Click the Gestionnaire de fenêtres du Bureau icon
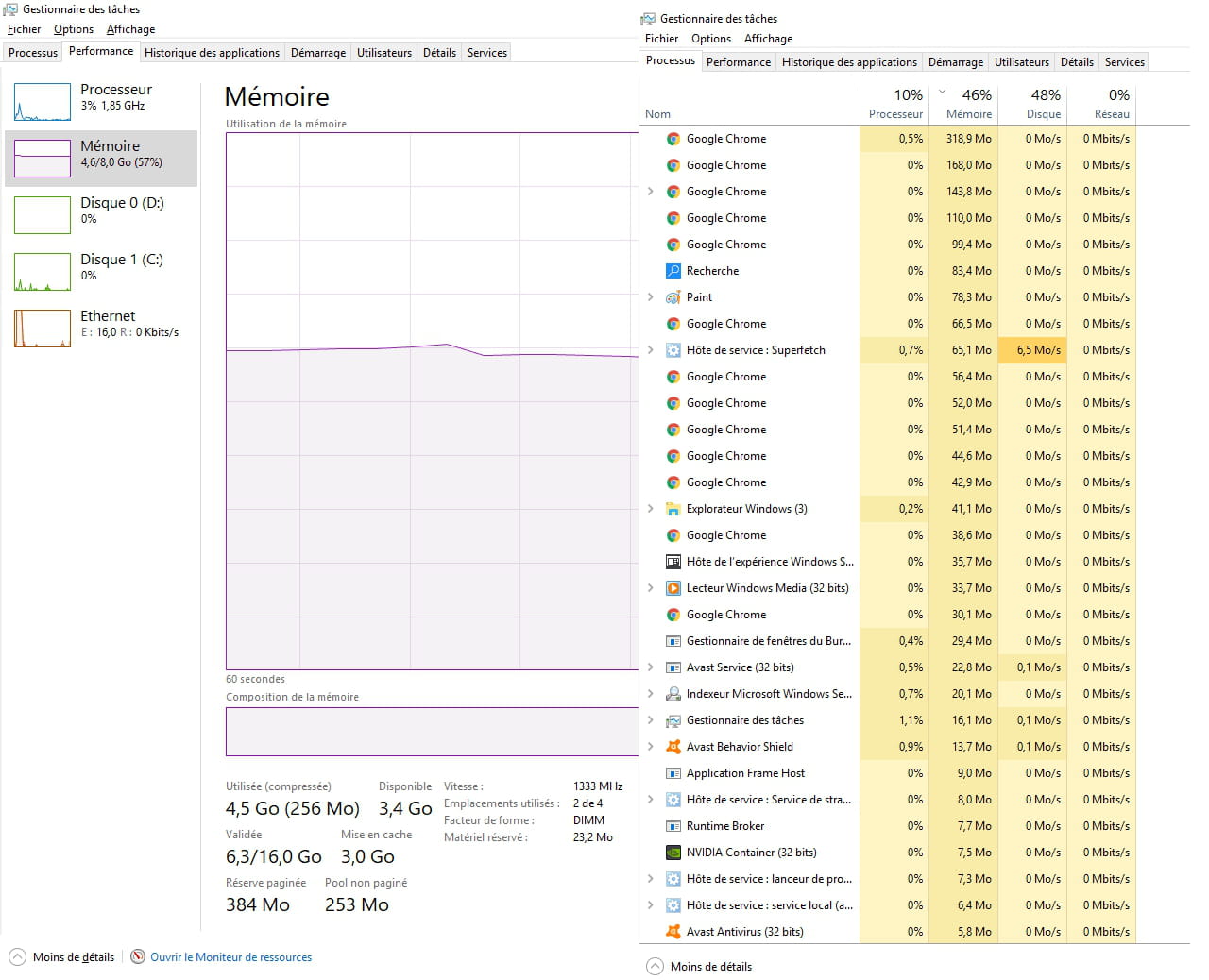 673,641
